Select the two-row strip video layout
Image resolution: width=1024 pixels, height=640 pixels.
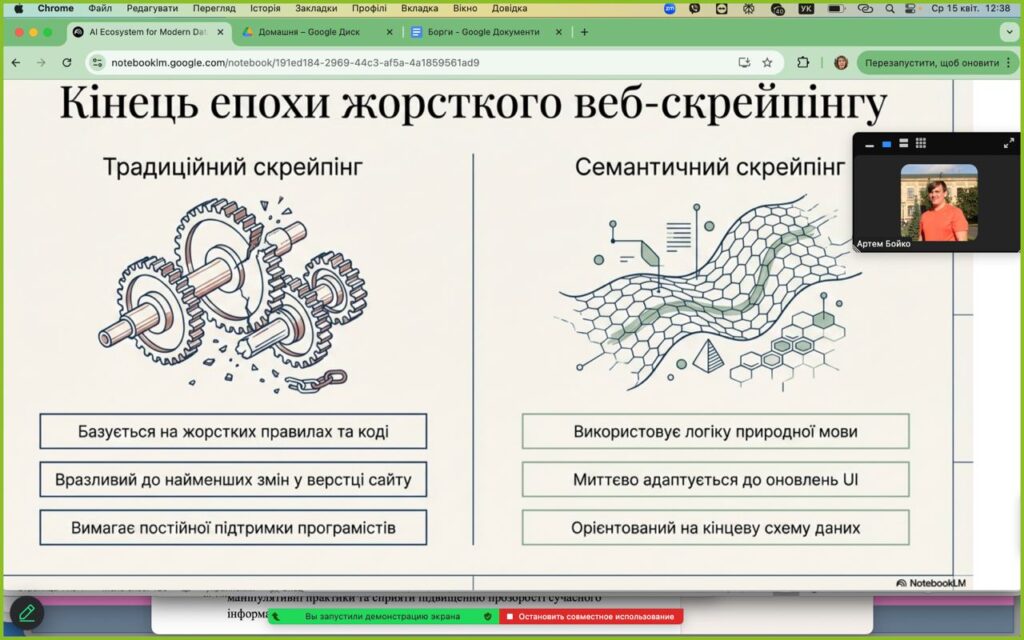tap(903, 144)
